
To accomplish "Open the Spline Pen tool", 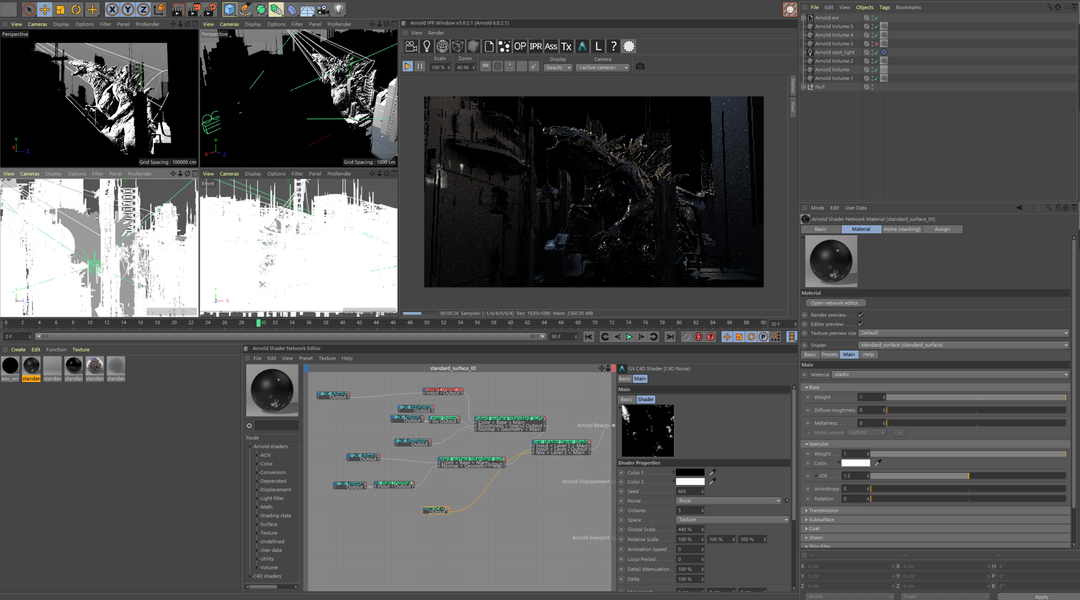I will point(245,10).
